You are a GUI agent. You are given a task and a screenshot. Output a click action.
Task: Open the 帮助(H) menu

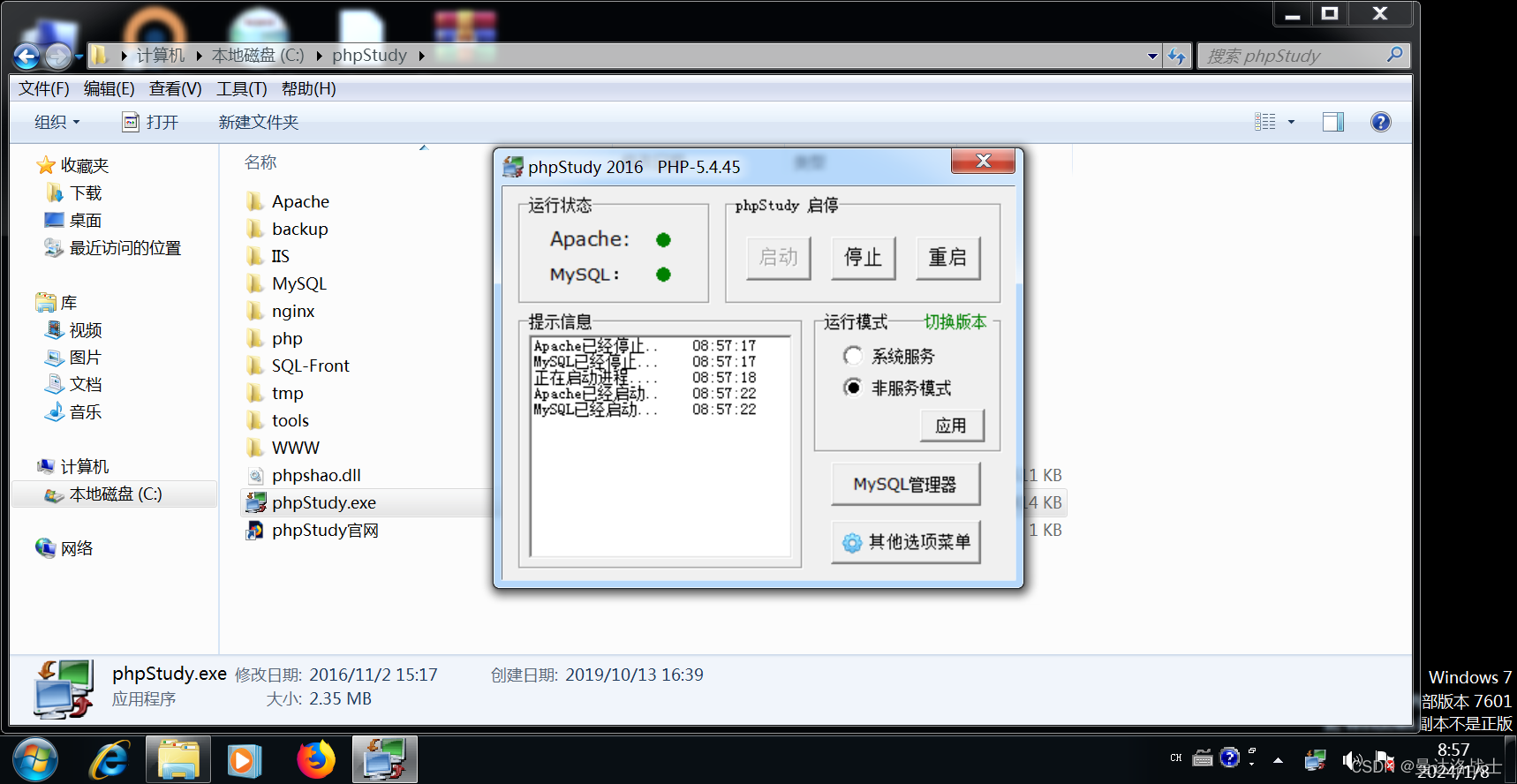[x=308, y=89]
